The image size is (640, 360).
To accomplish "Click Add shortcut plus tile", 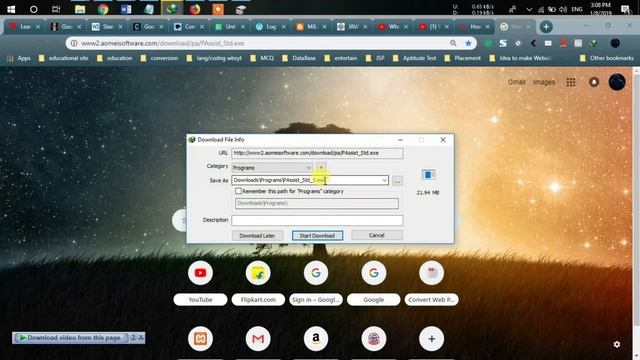I will [x=431, y=338].
